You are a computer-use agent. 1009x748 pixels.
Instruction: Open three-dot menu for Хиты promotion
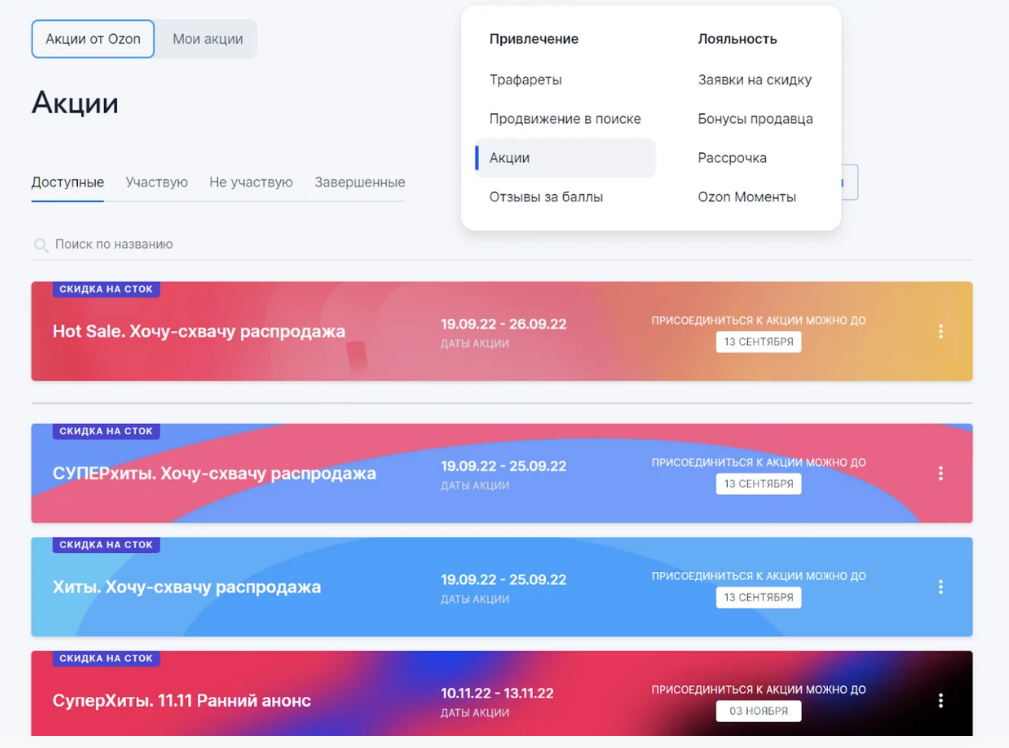[x=940, y=587]
